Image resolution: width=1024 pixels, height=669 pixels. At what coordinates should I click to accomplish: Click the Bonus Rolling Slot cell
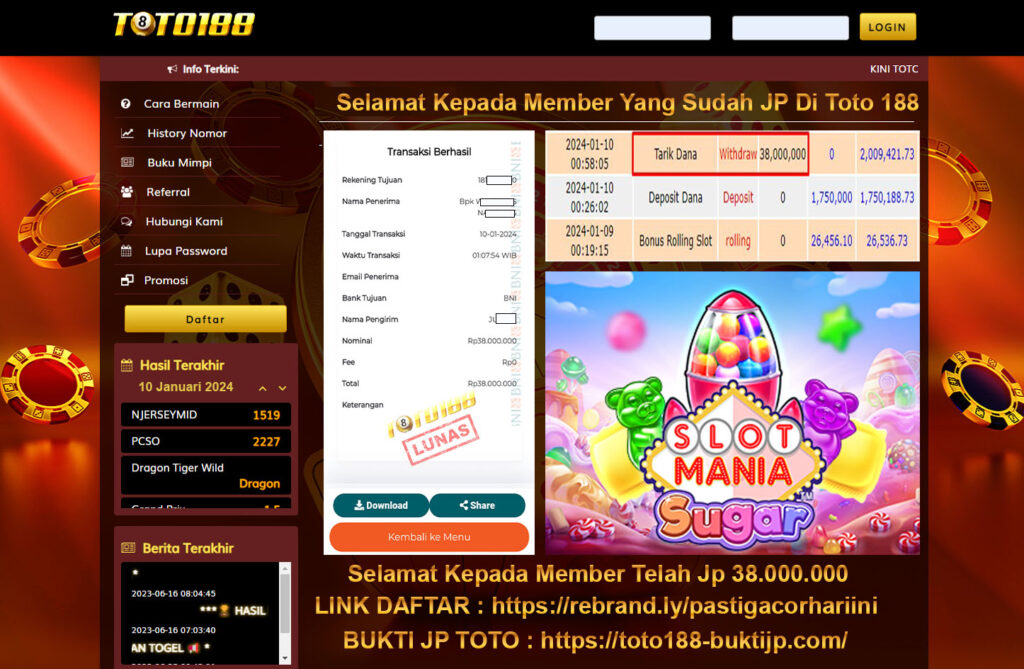click(x=675, y=240)
